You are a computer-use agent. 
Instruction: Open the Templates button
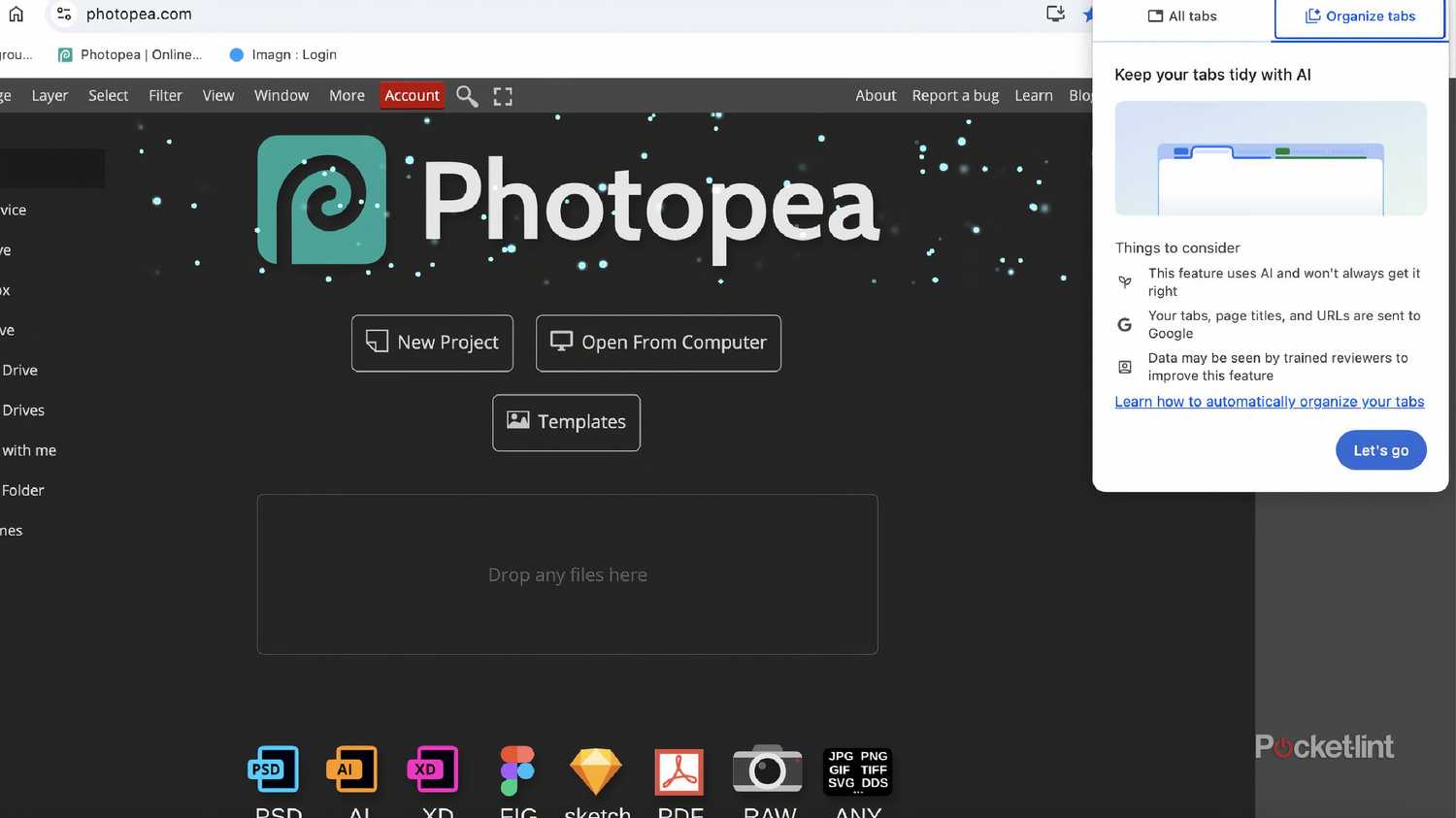pos(566,422)
